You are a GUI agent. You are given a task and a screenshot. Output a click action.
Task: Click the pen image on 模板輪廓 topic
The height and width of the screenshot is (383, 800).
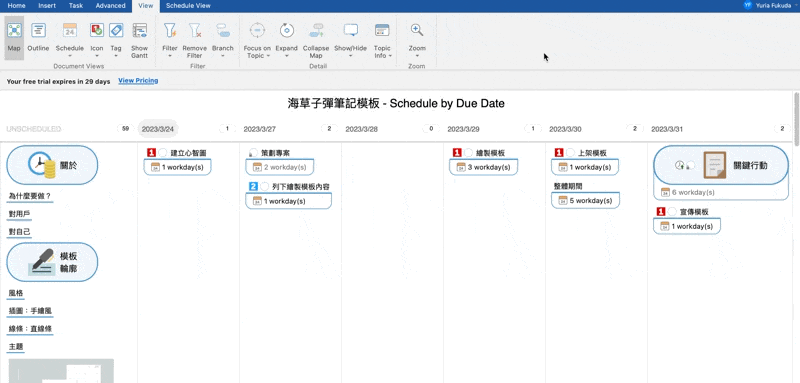[41, 262]
